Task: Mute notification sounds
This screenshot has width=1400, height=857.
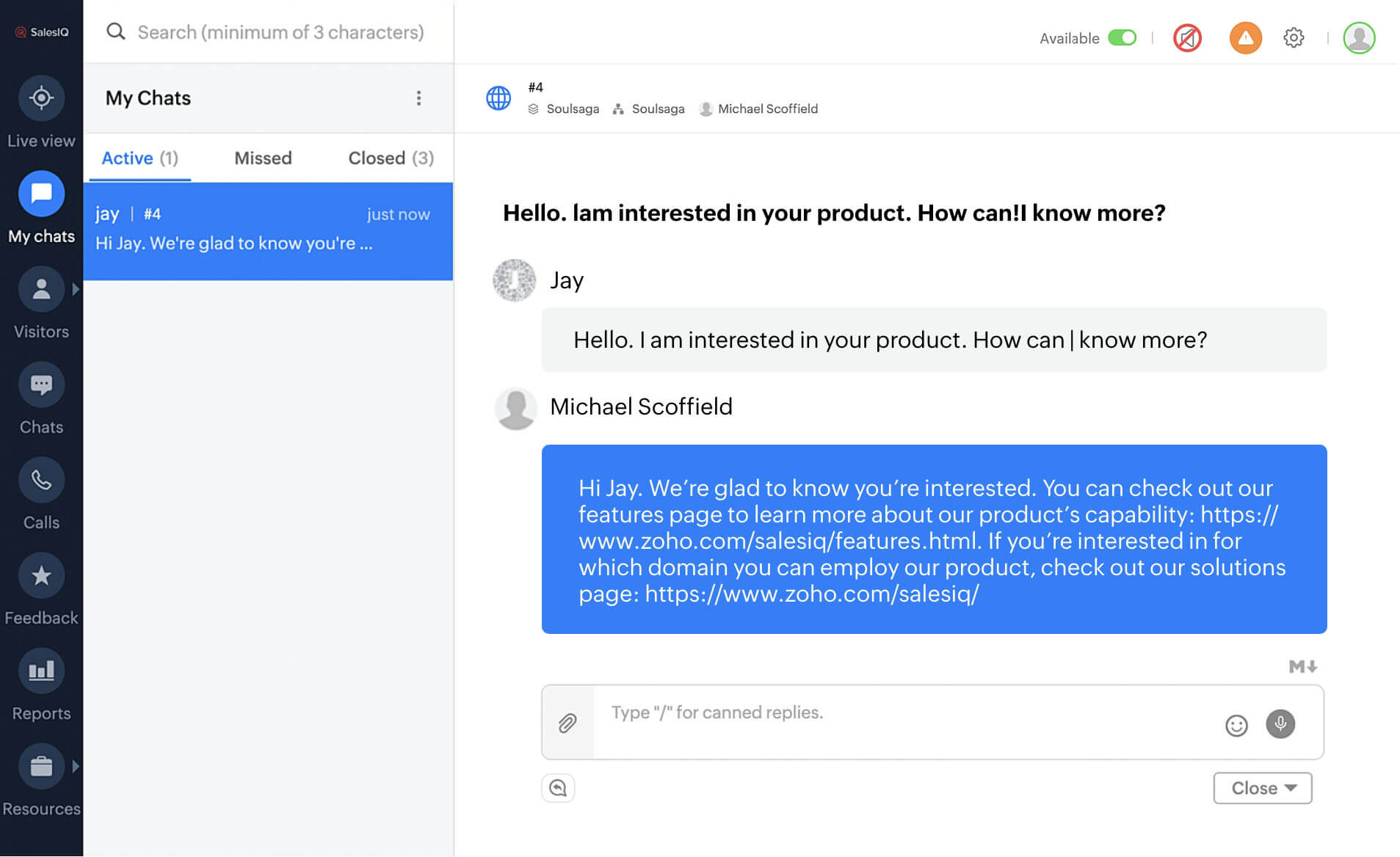Action: click(x=1186, y=37)
